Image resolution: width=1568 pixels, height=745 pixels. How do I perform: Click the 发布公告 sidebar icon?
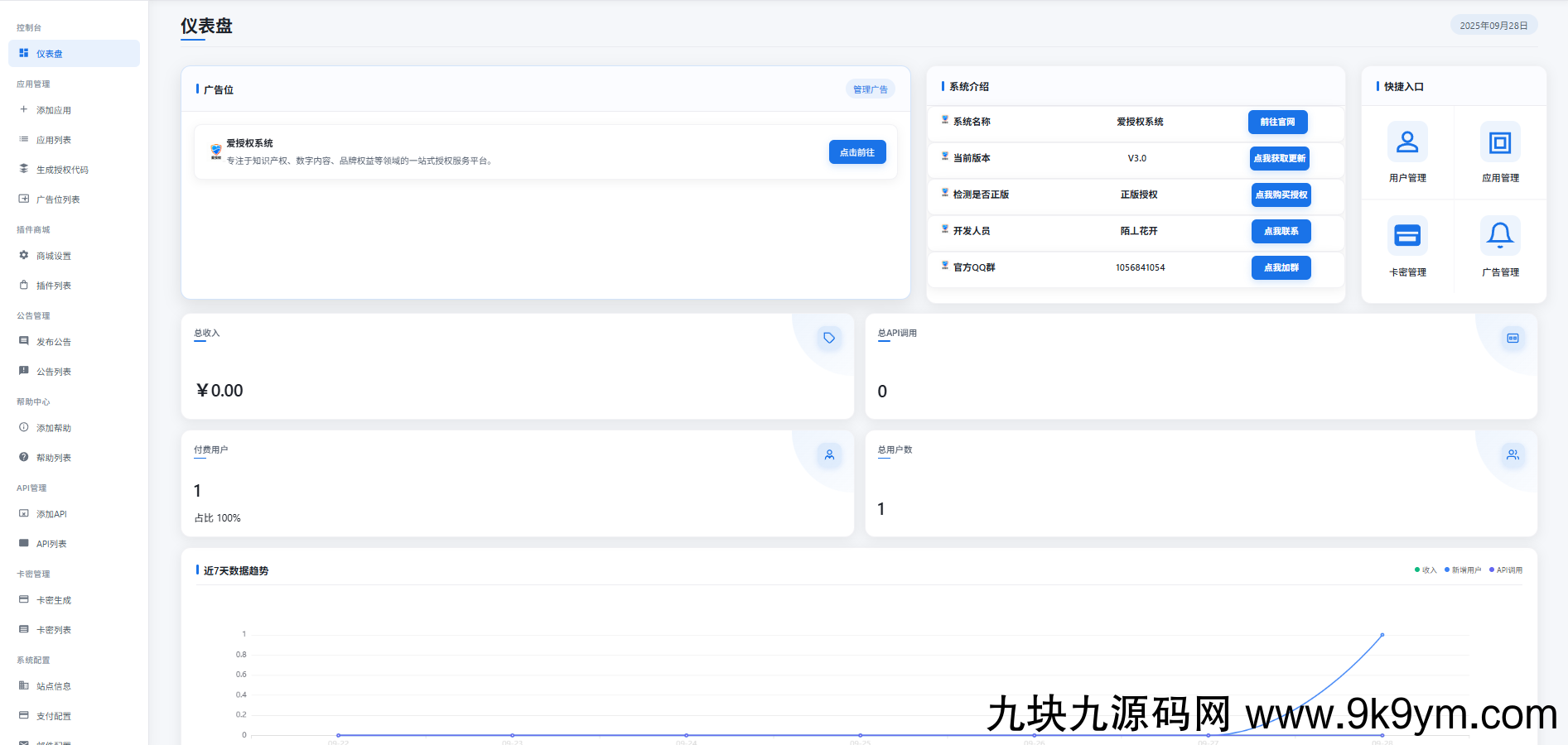pos(23,341)
